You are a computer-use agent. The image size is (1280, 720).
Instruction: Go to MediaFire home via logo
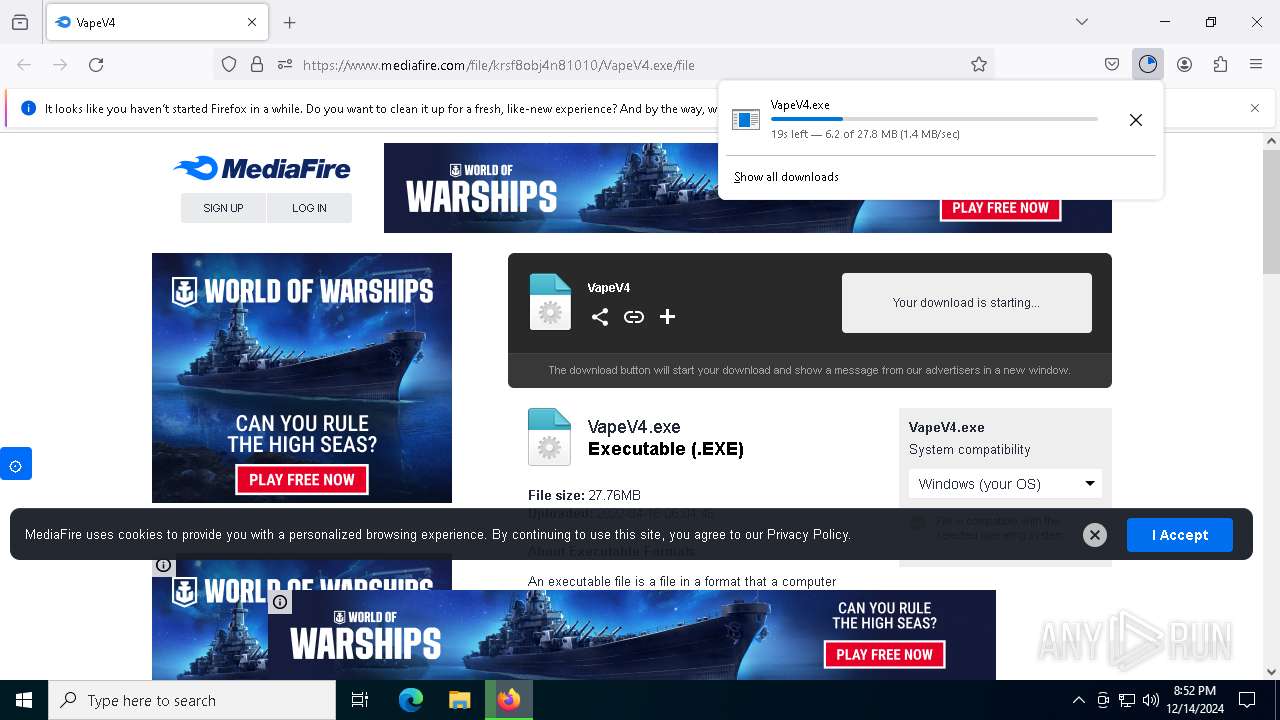[262, 168]
